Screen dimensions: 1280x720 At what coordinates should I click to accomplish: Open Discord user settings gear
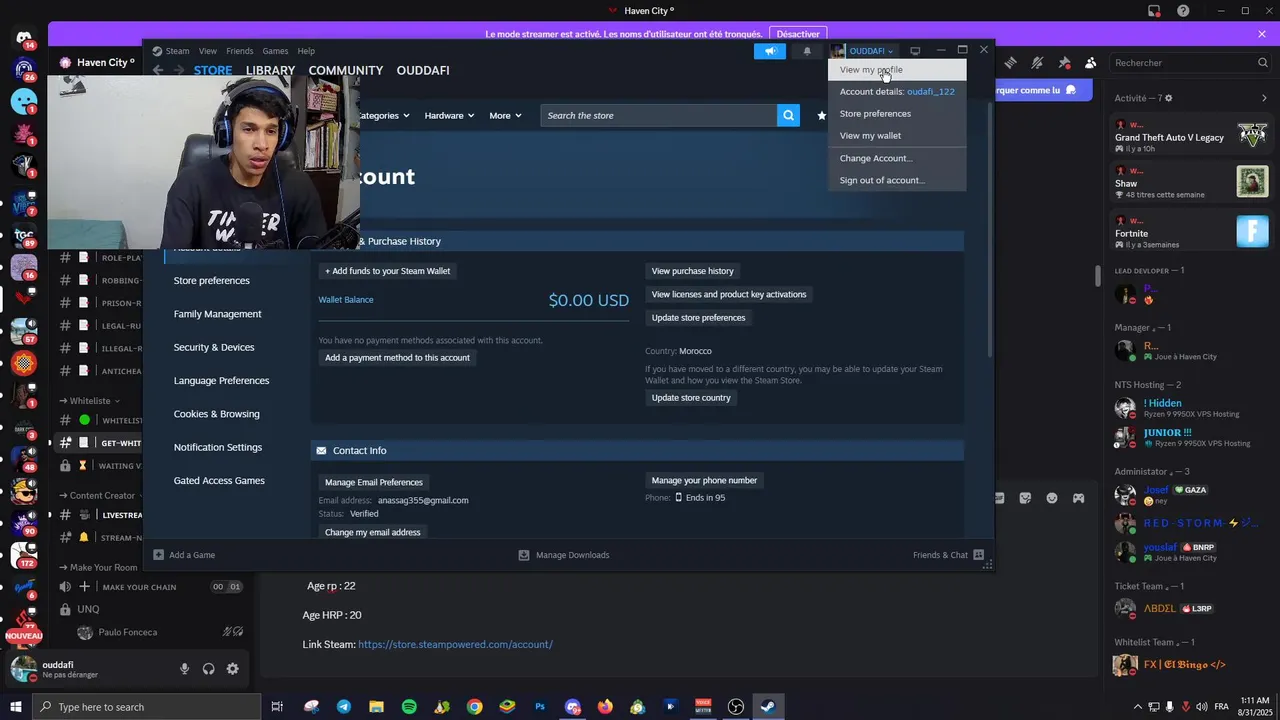233,669
